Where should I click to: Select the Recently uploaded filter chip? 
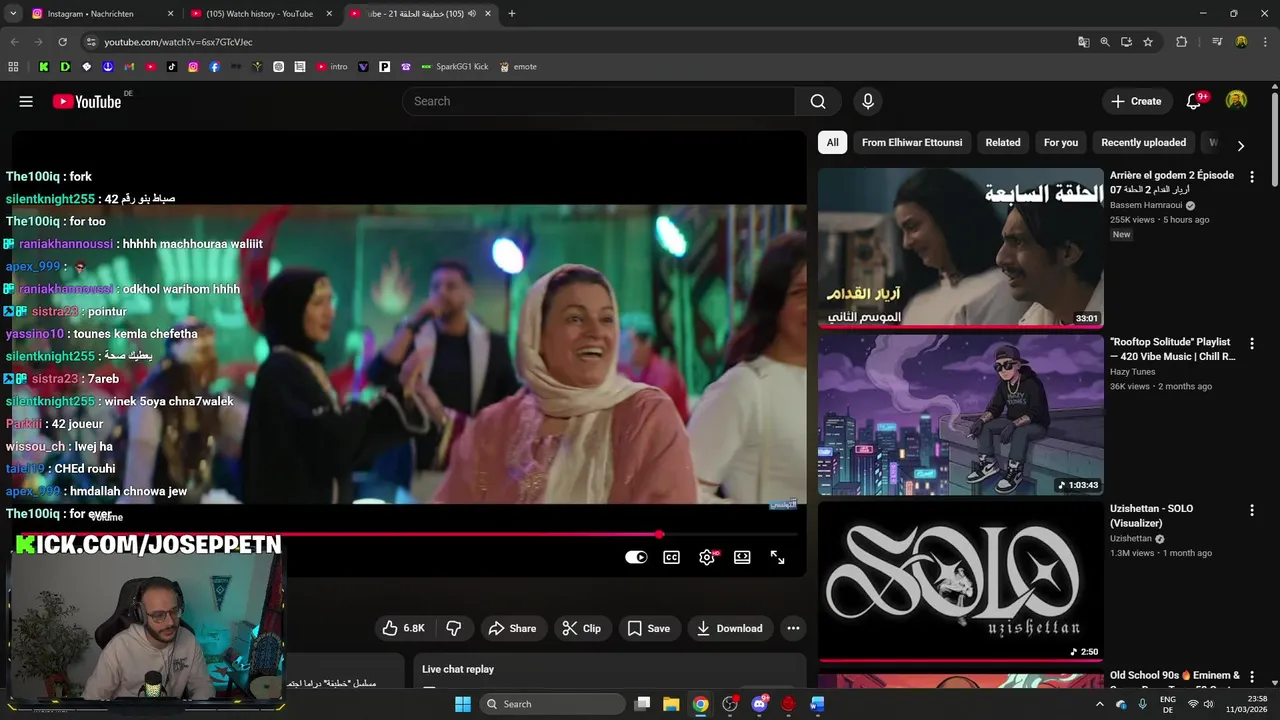click(1143, 142)
